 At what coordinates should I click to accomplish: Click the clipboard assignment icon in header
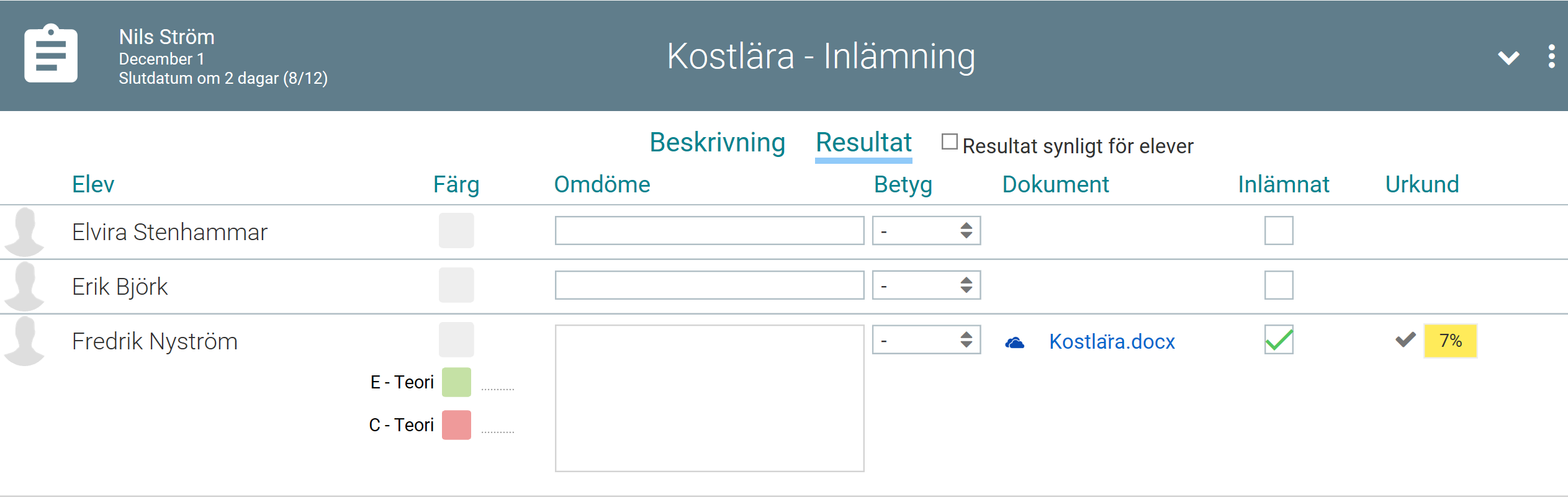(x=51, y=54)
